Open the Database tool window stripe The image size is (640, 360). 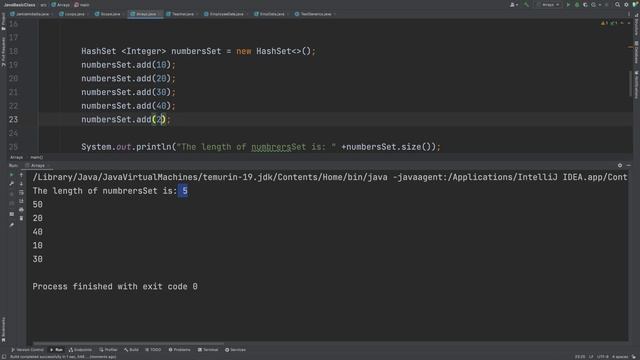636,52
